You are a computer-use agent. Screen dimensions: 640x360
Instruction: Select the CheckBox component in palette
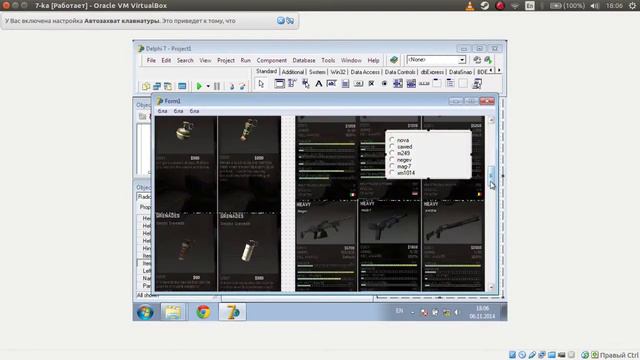click(371, 84)
